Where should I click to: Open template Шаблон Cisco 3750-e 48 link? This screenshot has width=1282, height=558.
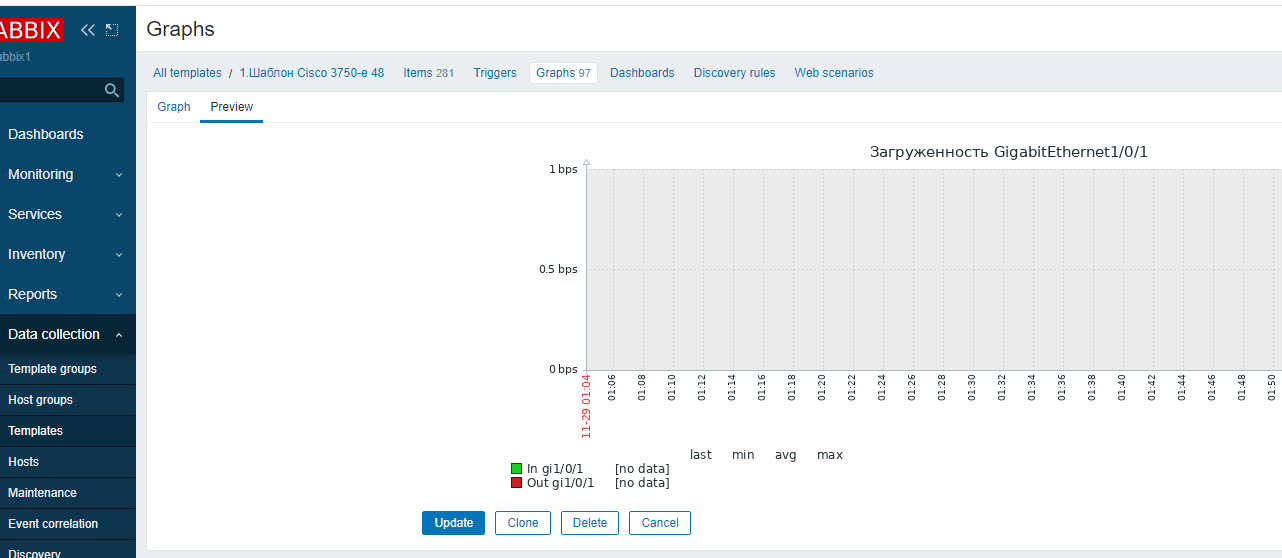point(312,73)
